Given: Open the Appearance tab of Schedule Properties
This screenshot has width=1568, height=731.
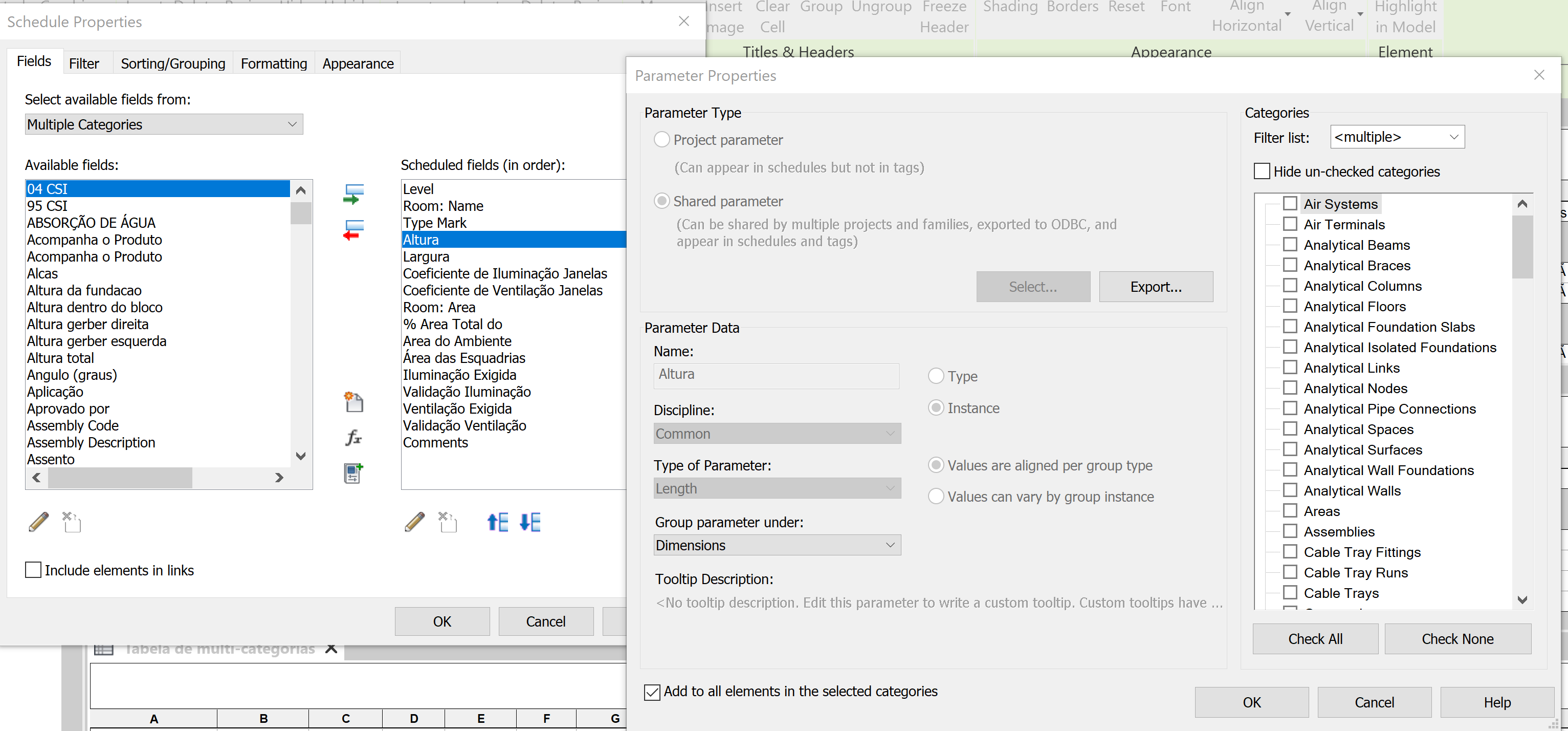Looking at the screenshot, I should (x=357, y=63).
